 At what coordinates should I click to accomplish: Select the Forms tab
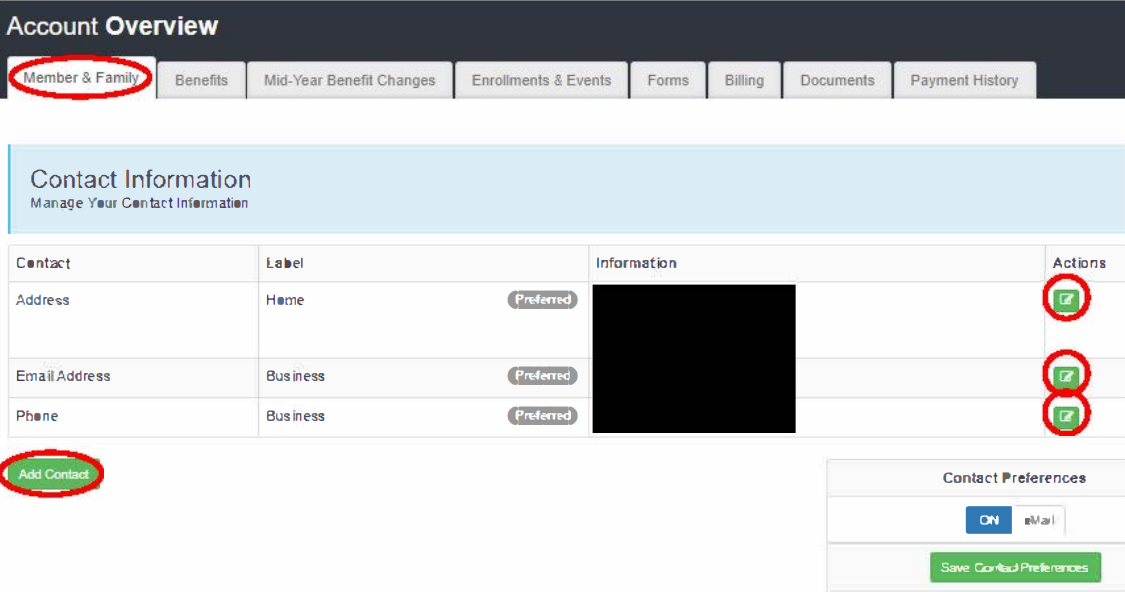pyautogui.click(x=668, y=80)
